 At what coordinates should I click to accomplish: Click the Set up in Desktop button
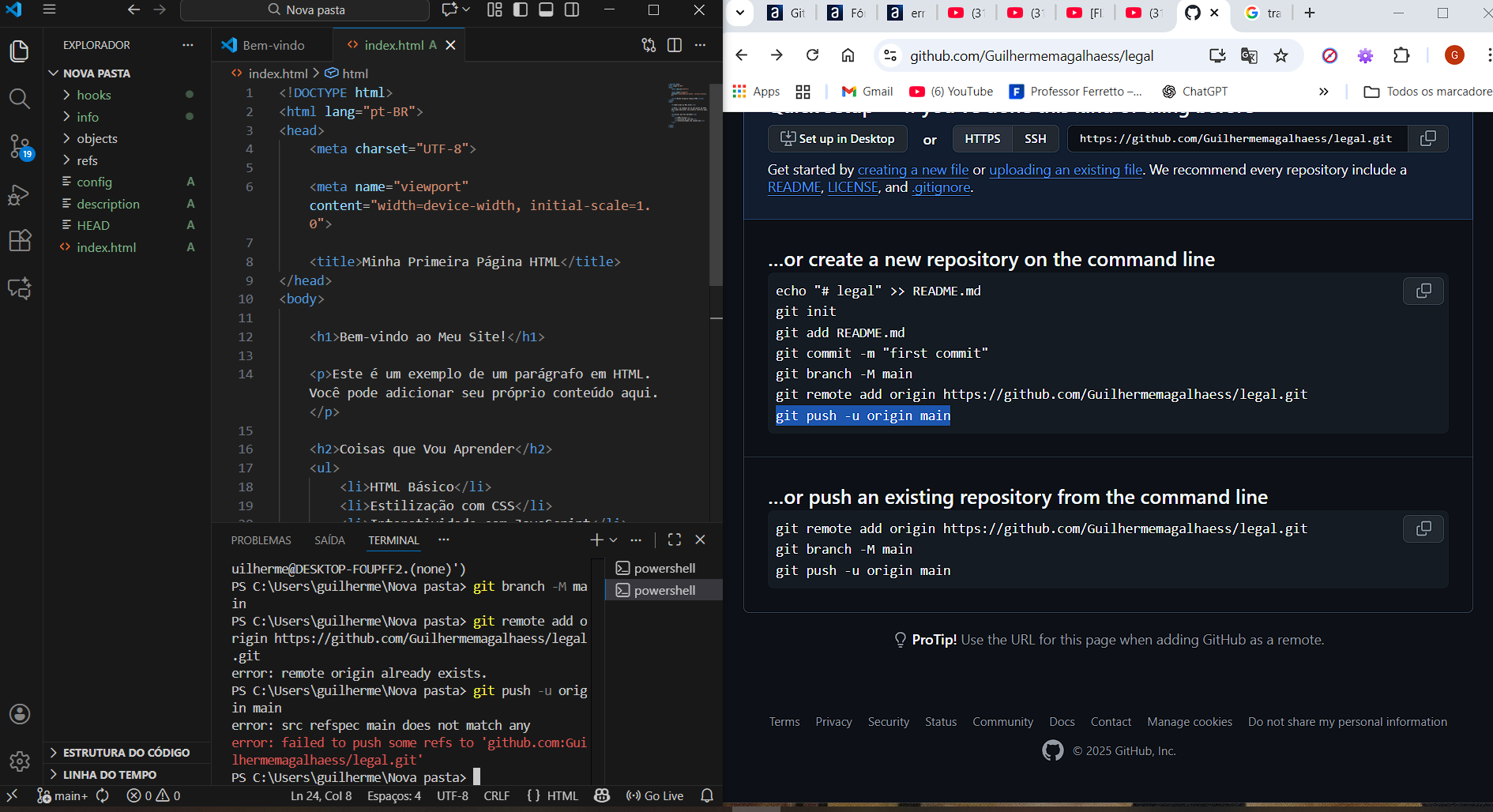coord(837,138)
